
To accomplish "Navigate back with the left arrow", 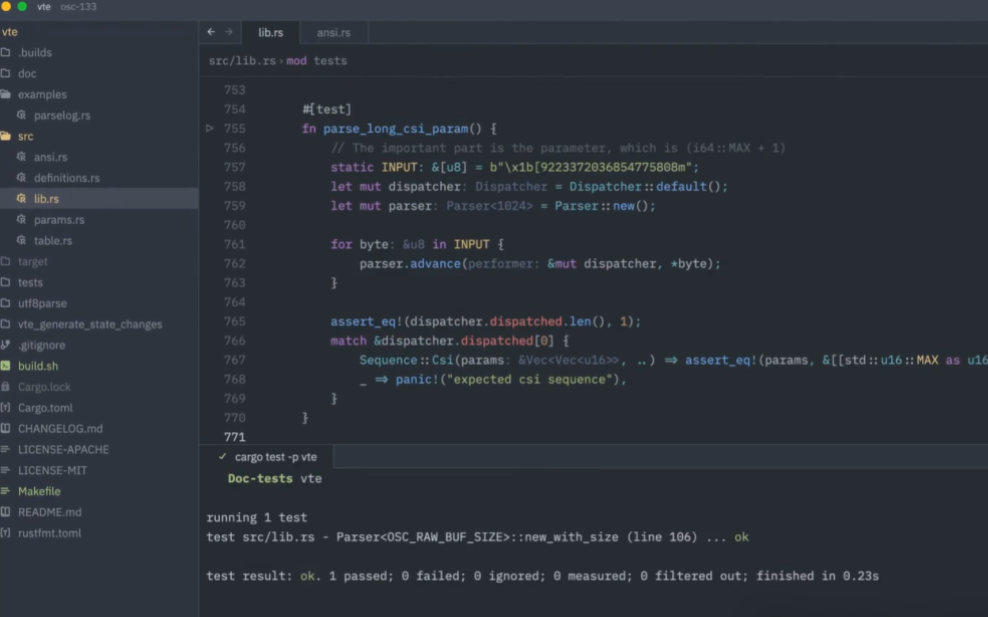I will 211,32.
